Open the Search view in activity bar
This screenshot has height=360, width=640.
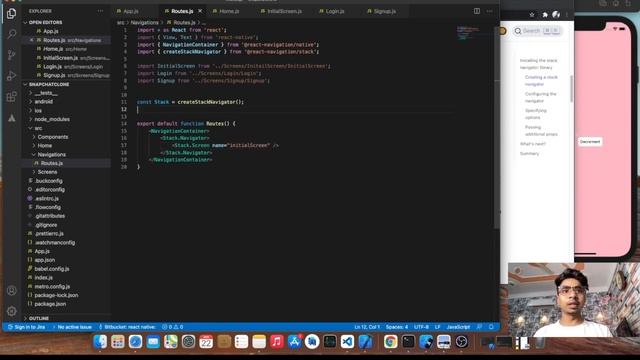pos(11,34)
